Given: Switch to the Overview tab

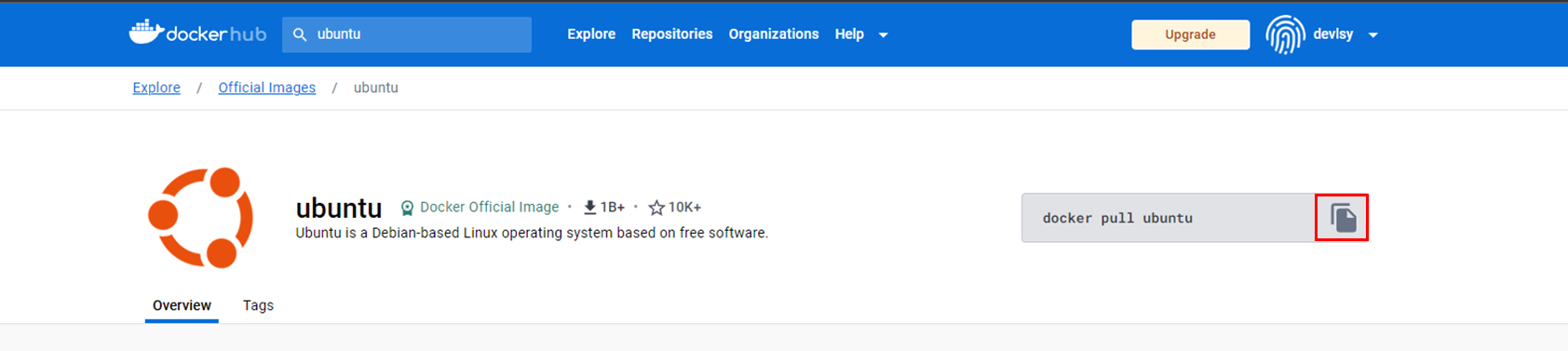Looking at the screenshot, I should (182, 305).
